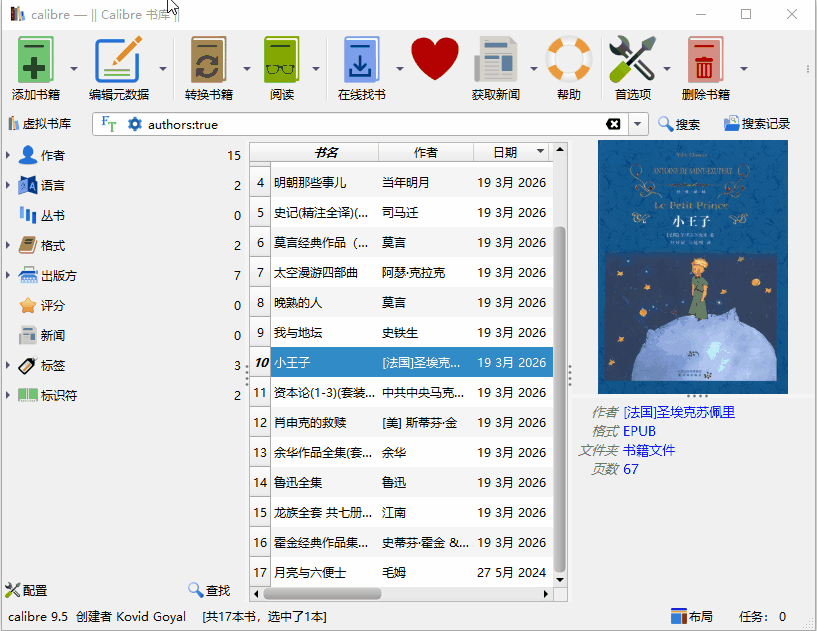Screen dimensions: 817x631
Task: Click the Tags (标签) category icon
Action: pos(28,365)
